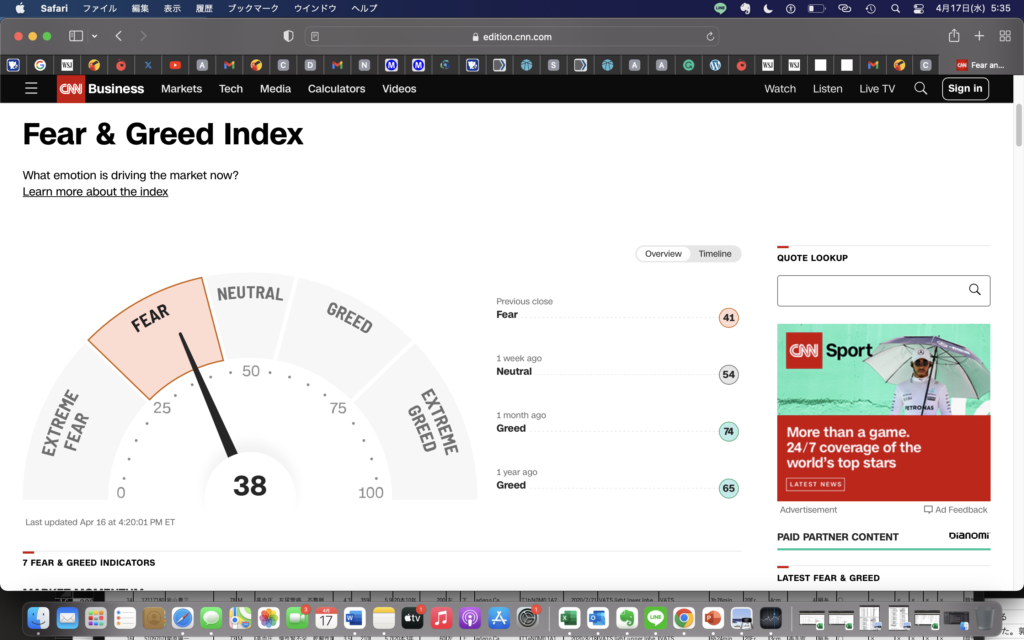1024x640 pixels.
Task: Open the Calculators nav link
Action: (336, 88)
